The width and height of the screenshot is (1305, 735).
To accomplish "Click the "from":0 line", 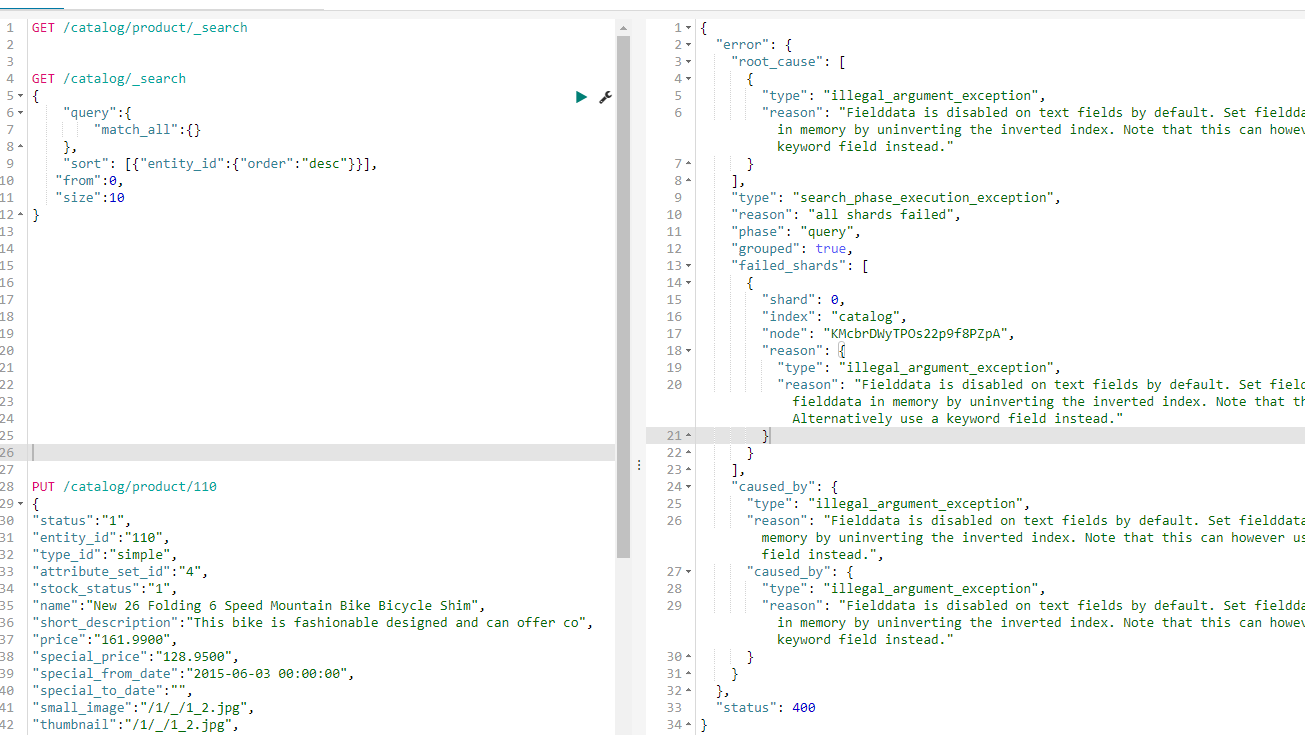I will [x=88, y=181].
